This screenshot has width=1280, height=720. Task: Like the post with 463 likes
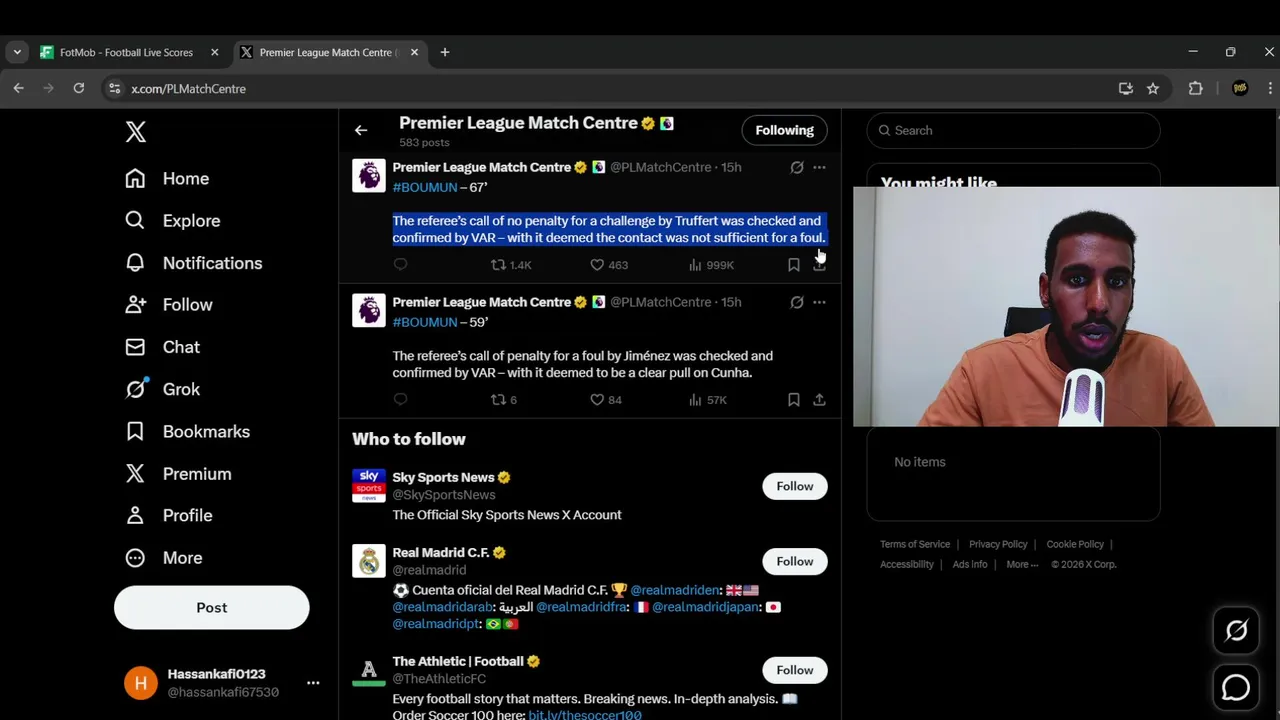[608, 265]
